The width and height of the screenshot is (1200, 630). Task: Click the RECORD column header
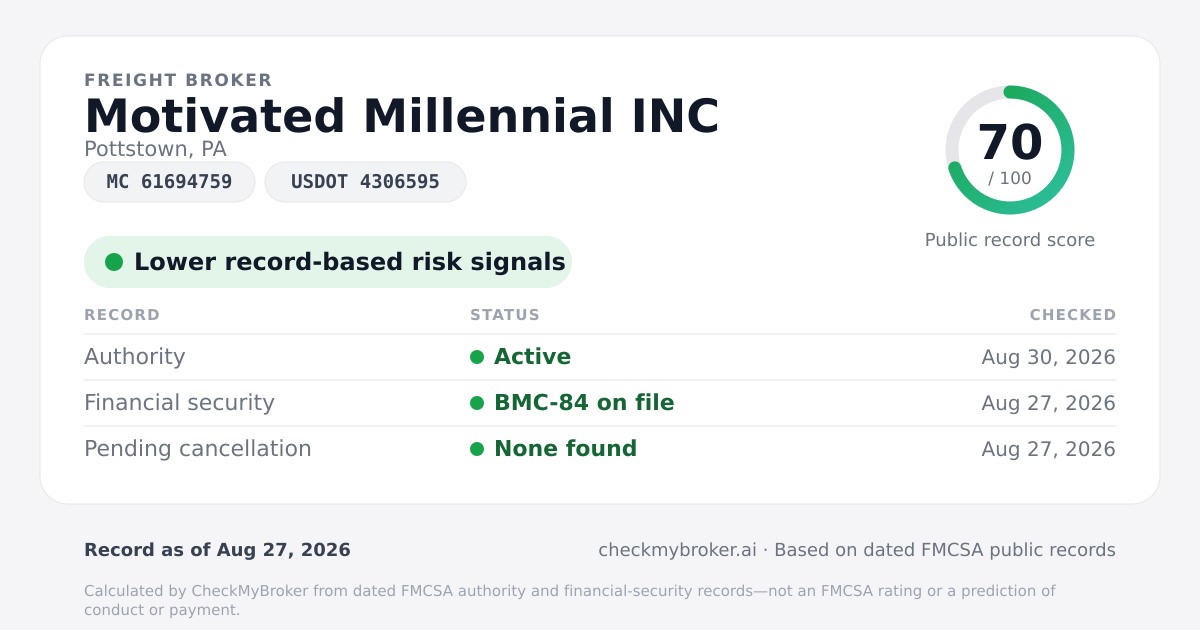(x=122, y=315)
